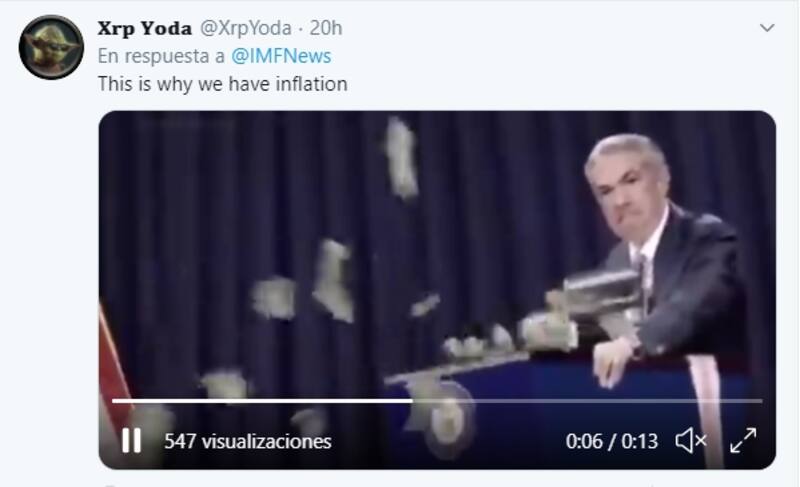Visit the @XrpYoda handle link
This screenshot has height=487, width=800.
[246, 28]
